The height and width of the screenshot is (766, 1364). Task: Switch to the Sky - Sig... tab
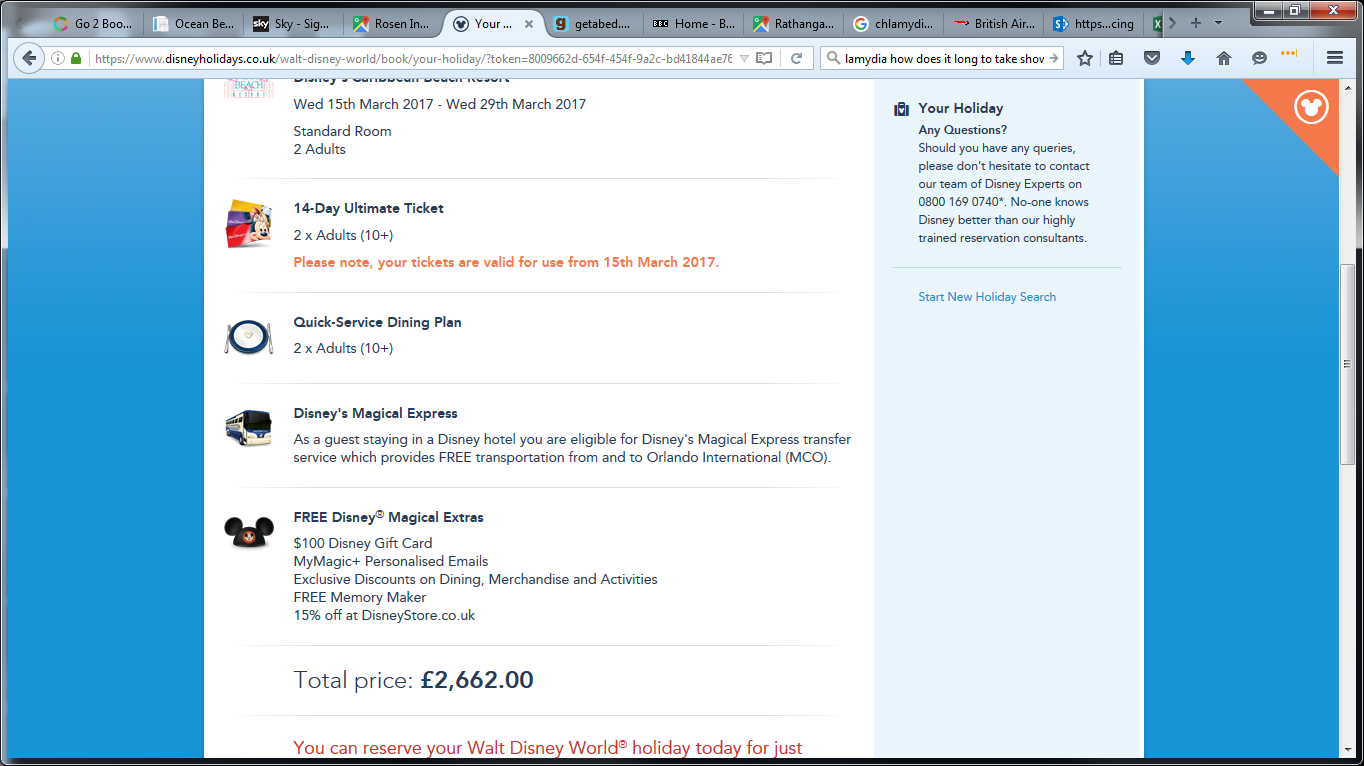pyautogui.click(x=293, y=23)
